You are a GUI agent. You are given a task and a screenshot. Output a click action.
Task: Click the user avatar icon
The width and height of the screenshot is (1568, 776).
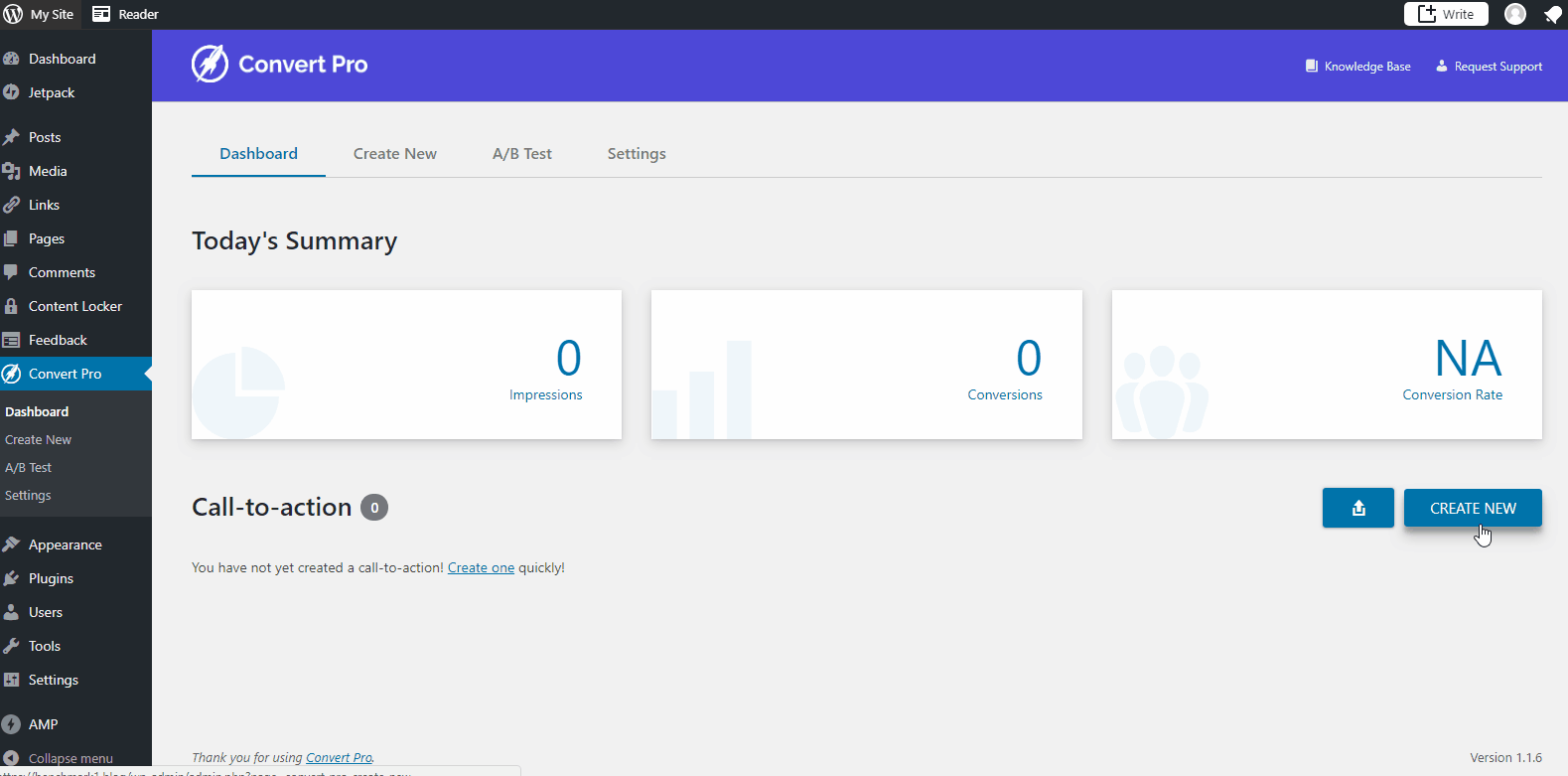pos(1514,14)
